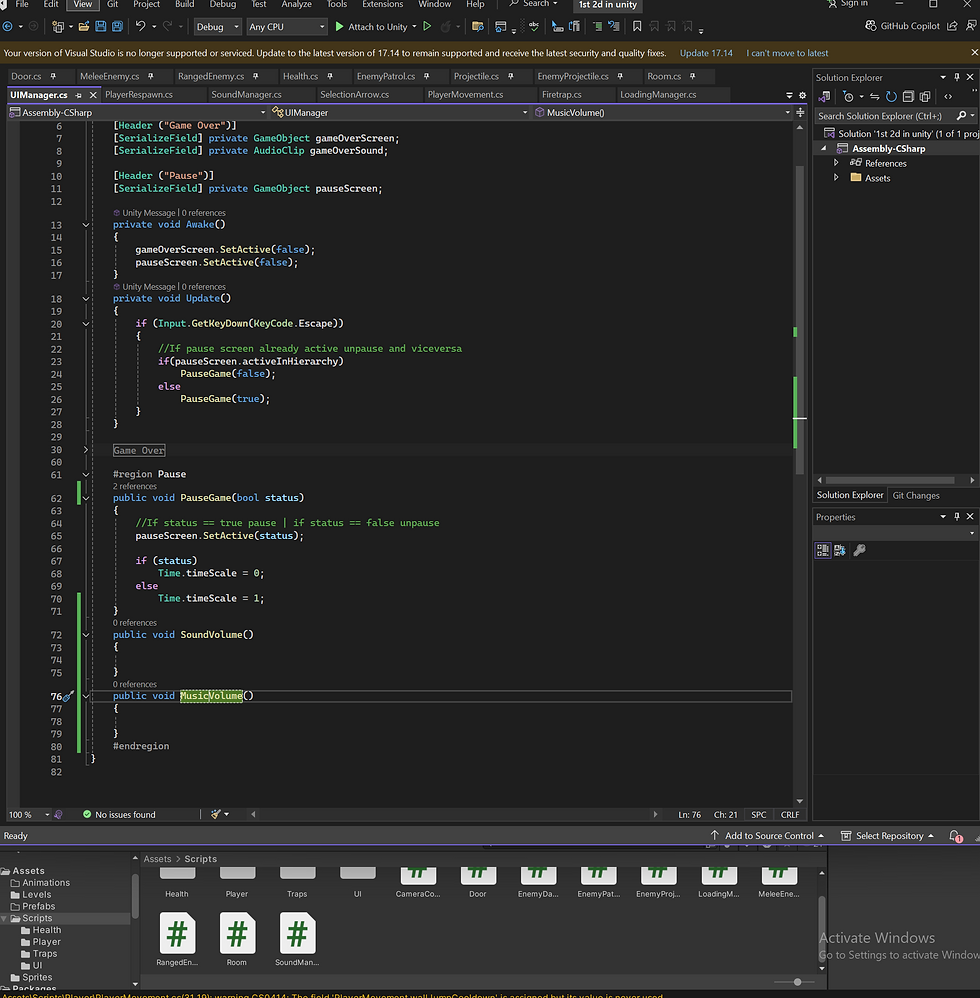Start debugging with Attach to Unity
This screenshot has width=980, height=998.
tap(371, 27)
